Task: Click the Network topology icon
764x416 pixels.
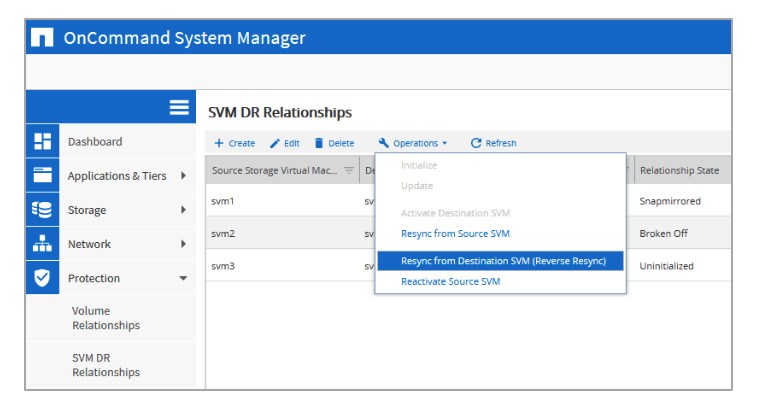Action: click(42, 244)
